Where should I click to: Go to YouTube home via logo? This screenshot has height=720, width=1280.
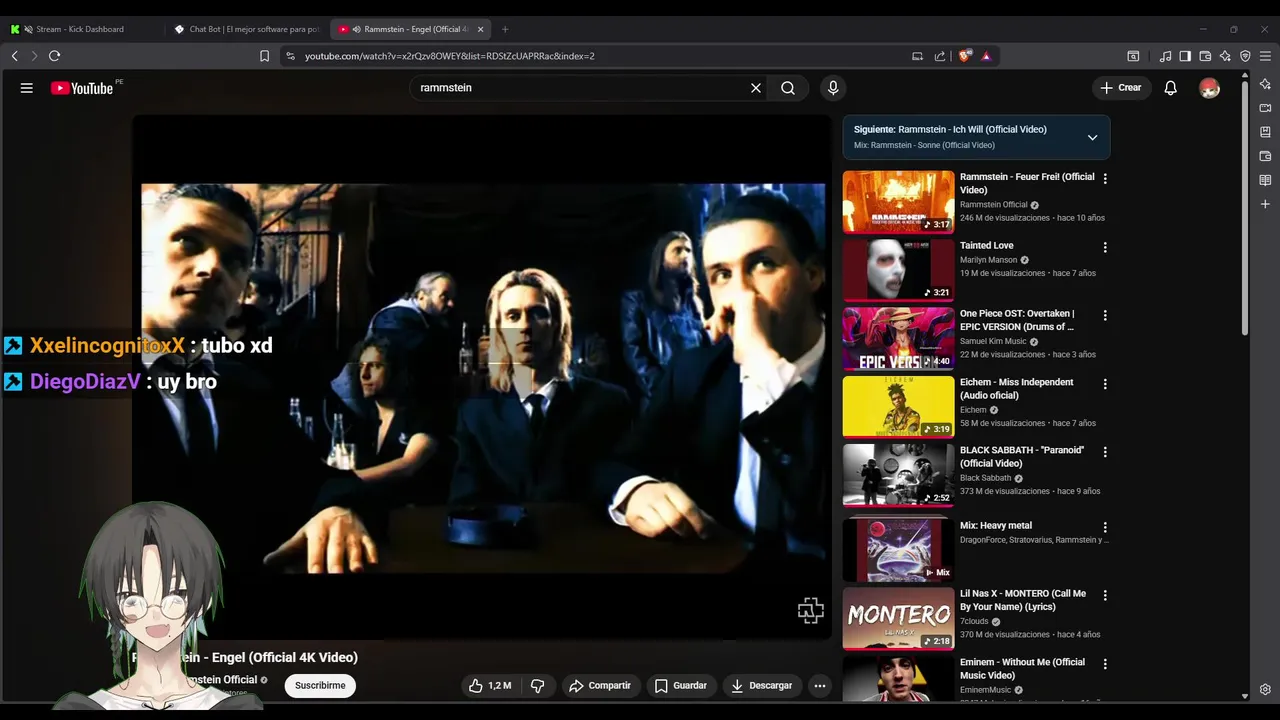[x=82, y=88]
